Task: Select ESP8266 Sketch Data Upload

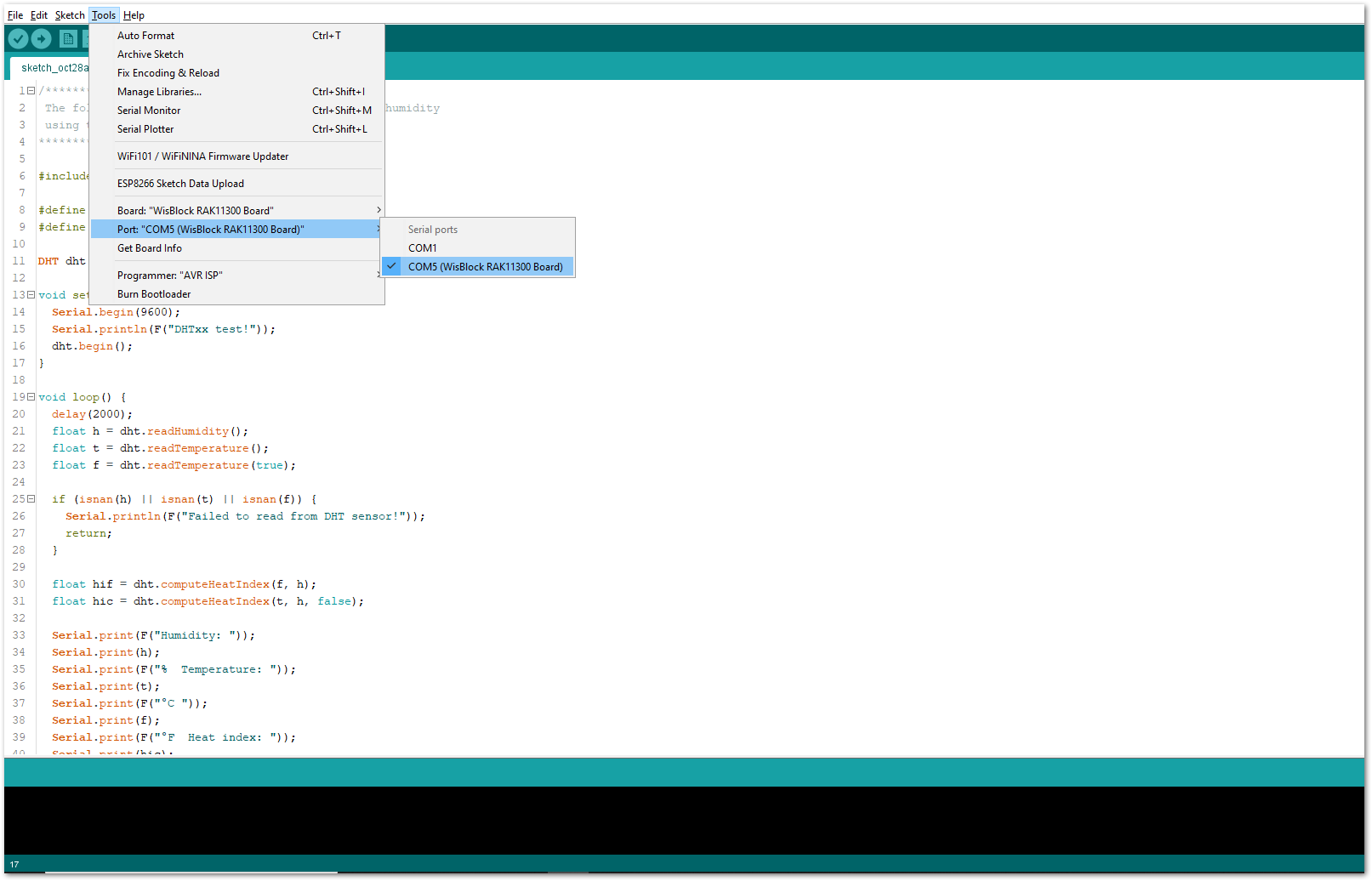Action: point(237,184)
